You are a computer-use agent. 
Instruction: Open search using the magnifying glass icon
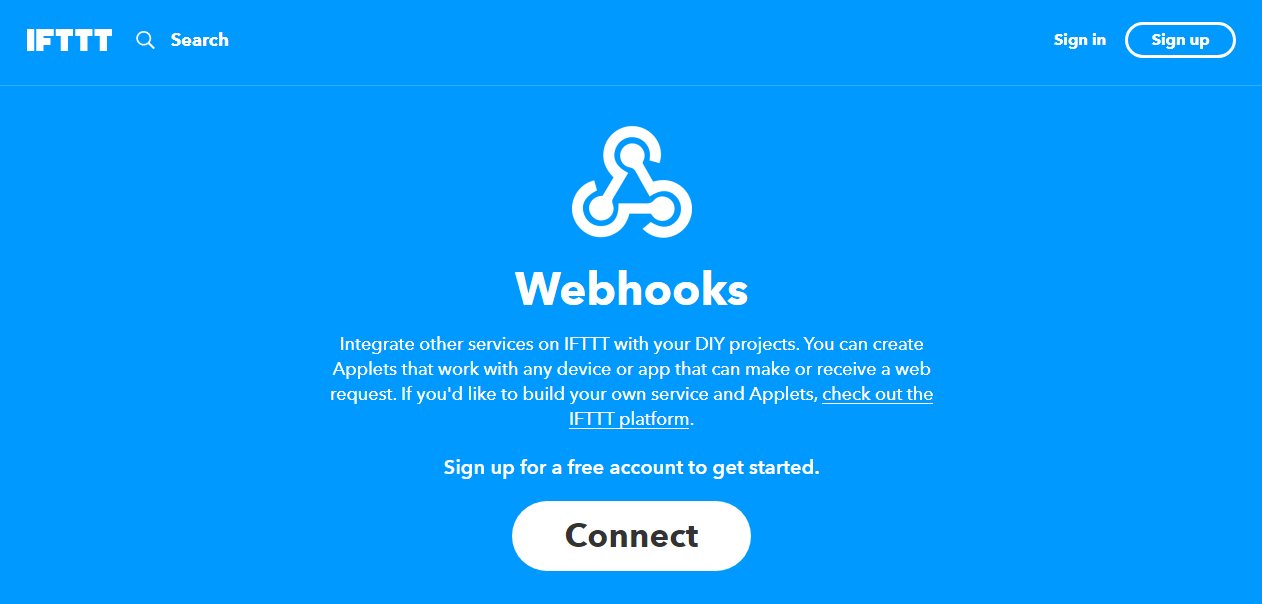click(x=146, y=40)
